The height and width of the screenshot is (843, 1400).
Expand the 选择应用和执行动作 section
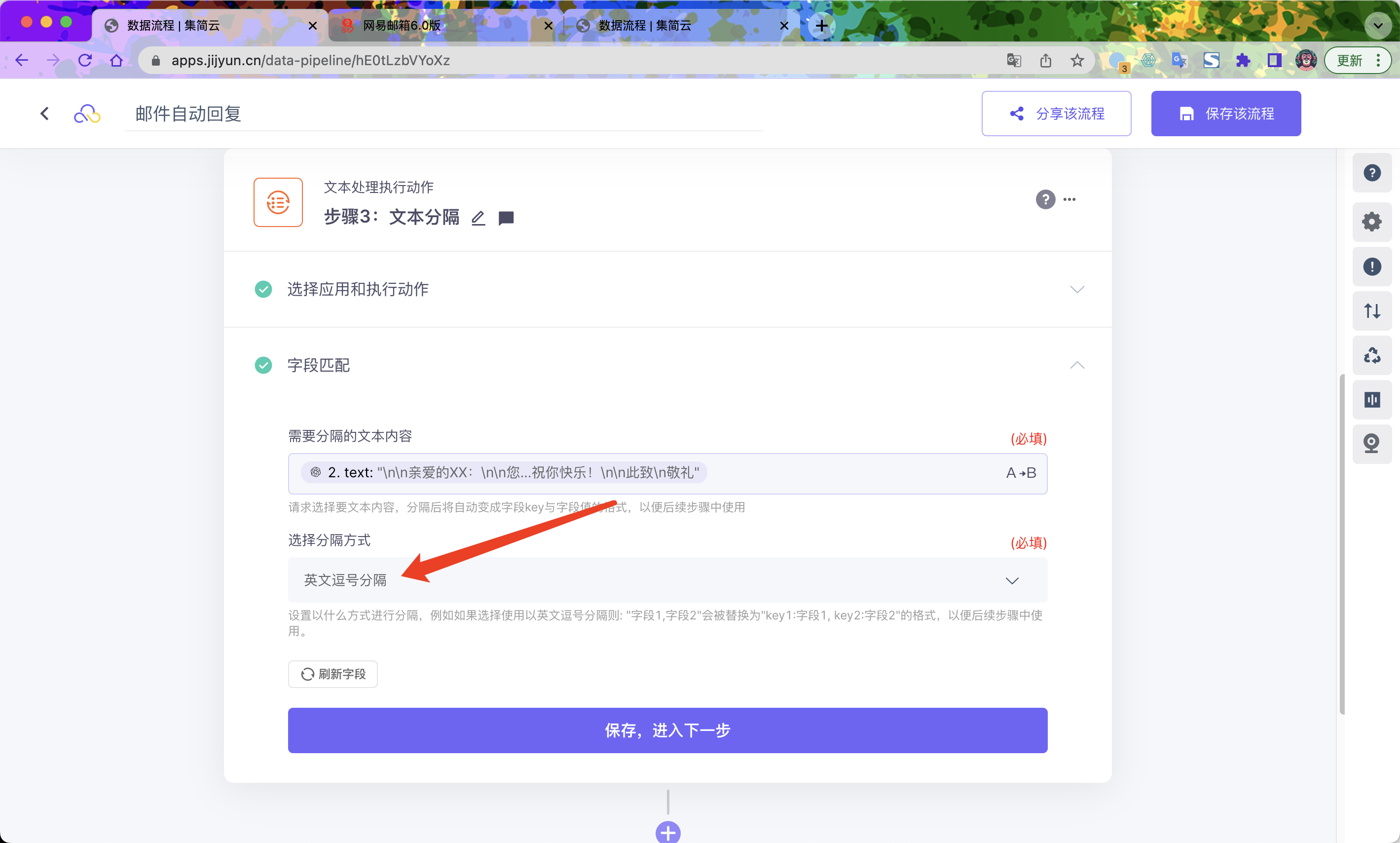1076,289
